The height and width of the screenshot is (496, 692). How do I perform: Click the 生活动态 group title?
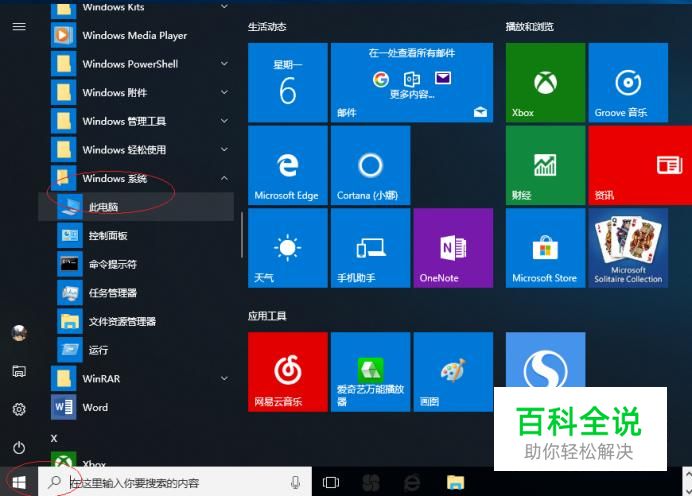[x=267, y=27]
